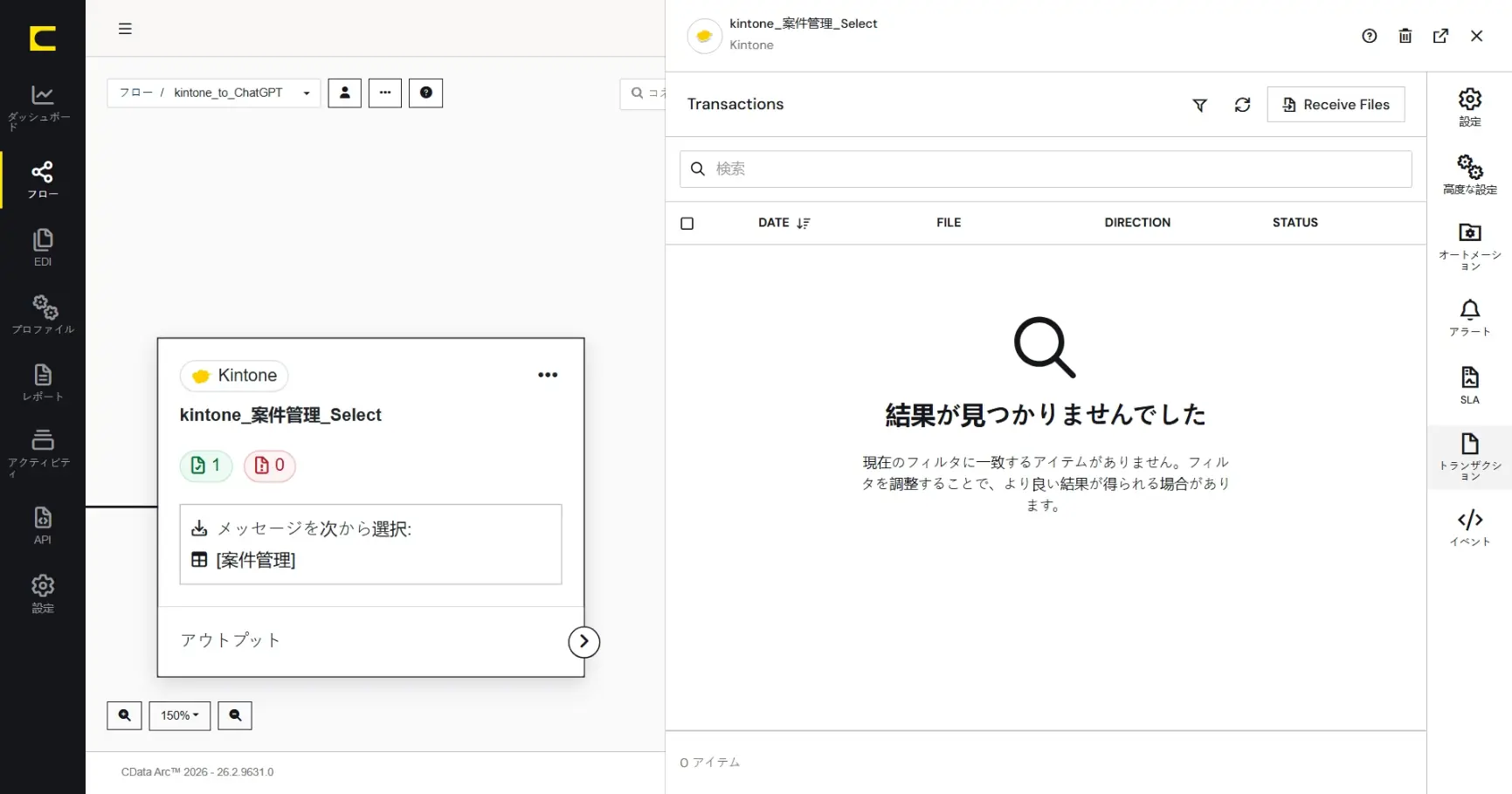Open the API sidebar item
1512x794 pixels.
tap(43, 525)
